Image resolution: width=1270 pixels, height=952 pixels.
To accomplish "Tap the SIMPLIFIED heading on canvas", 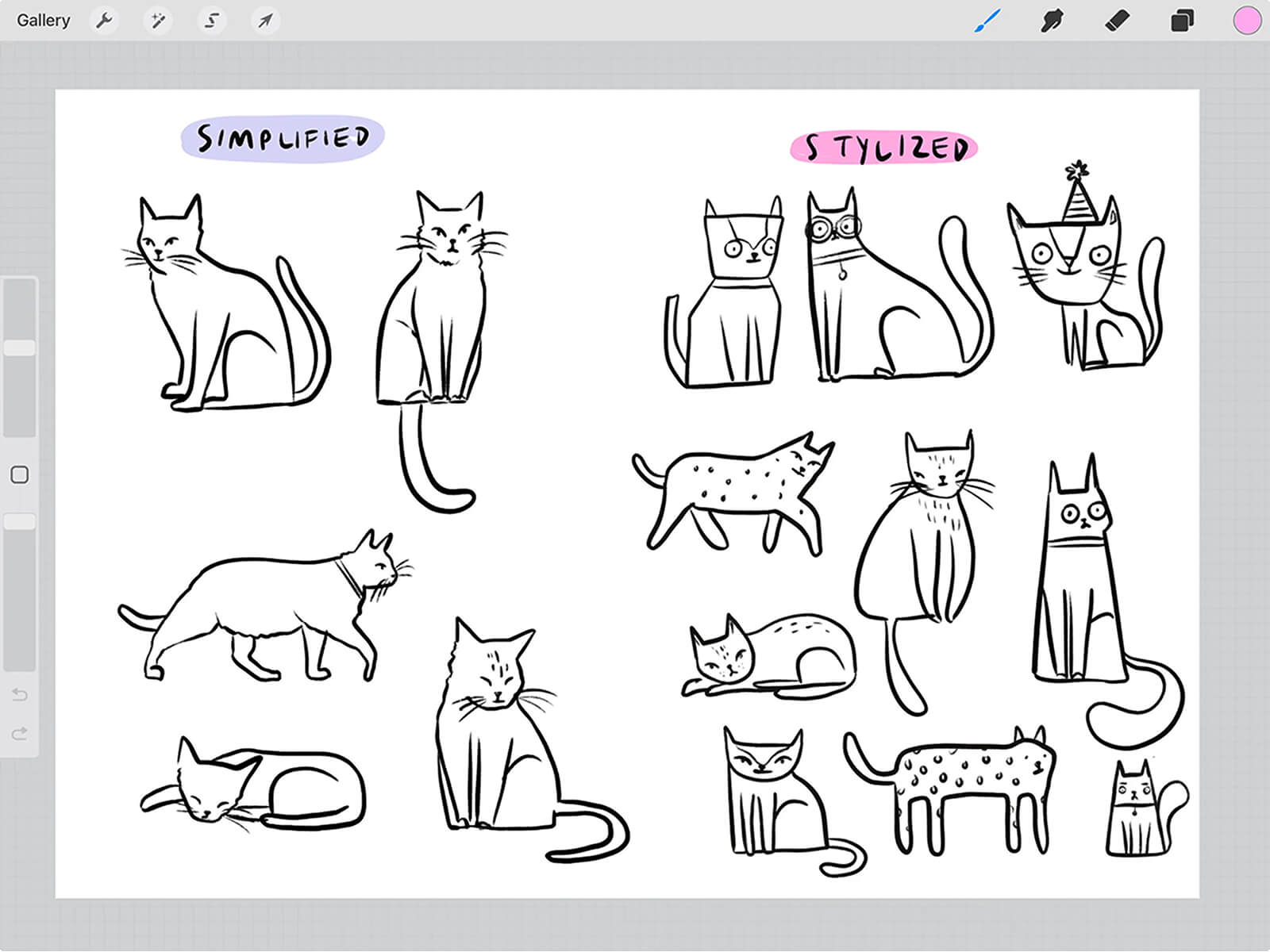I will click(x=283, y=139).
